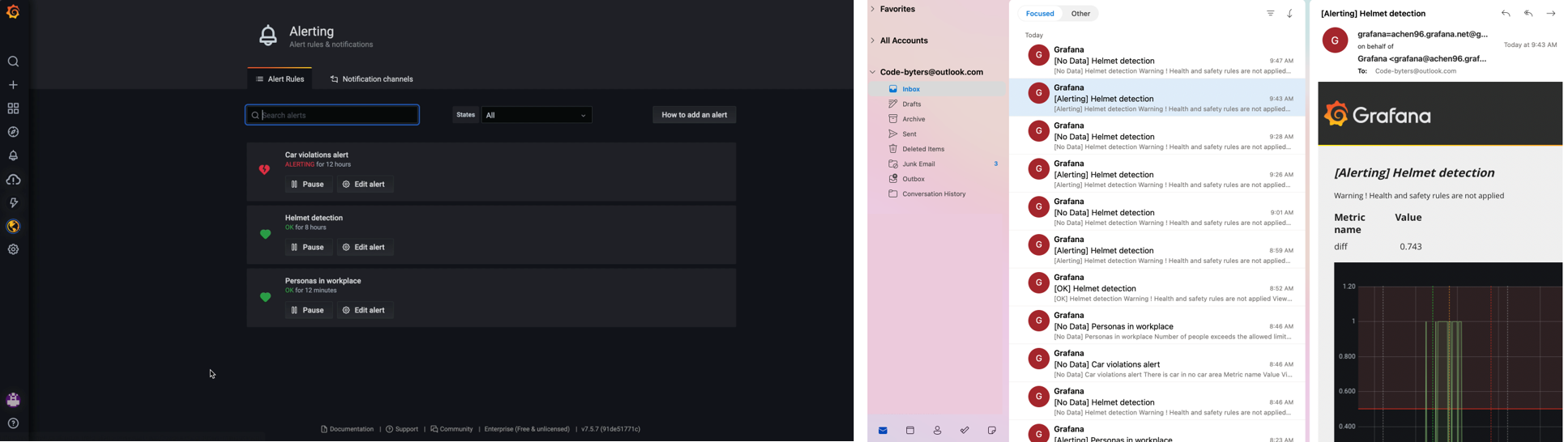Click sender avatar G in email header
This screenshot has height=442, width=1568.
coord(1335,40)
